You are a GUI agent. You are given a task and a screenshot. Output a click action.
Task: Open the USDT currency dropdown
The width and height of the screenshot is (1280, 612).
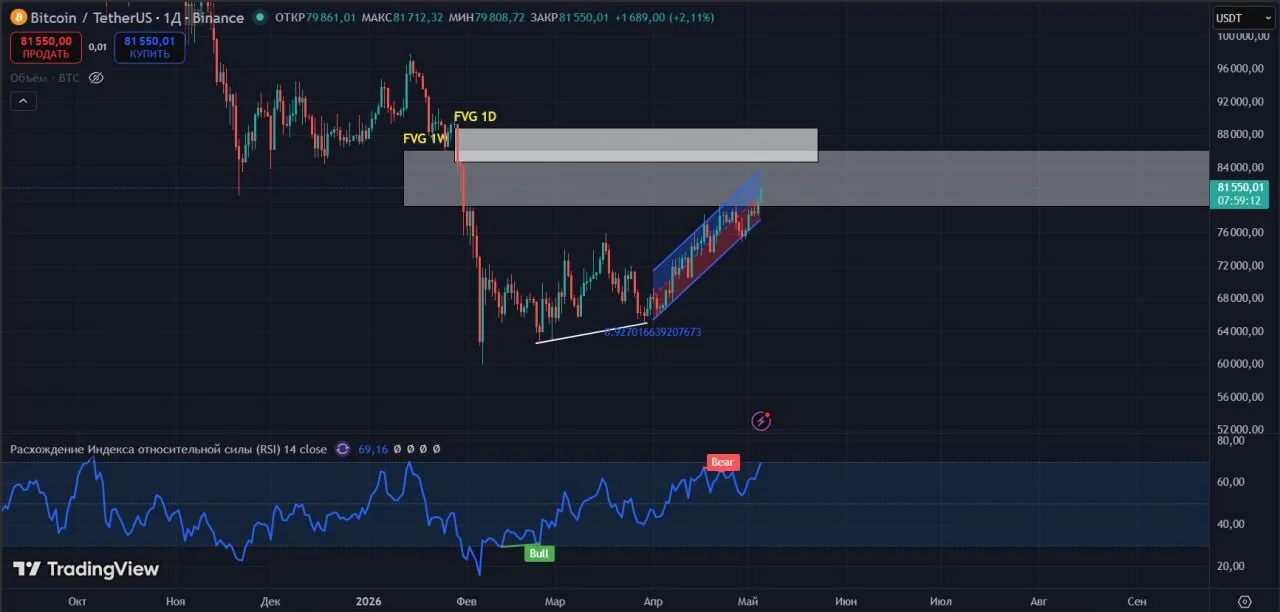1241,18
